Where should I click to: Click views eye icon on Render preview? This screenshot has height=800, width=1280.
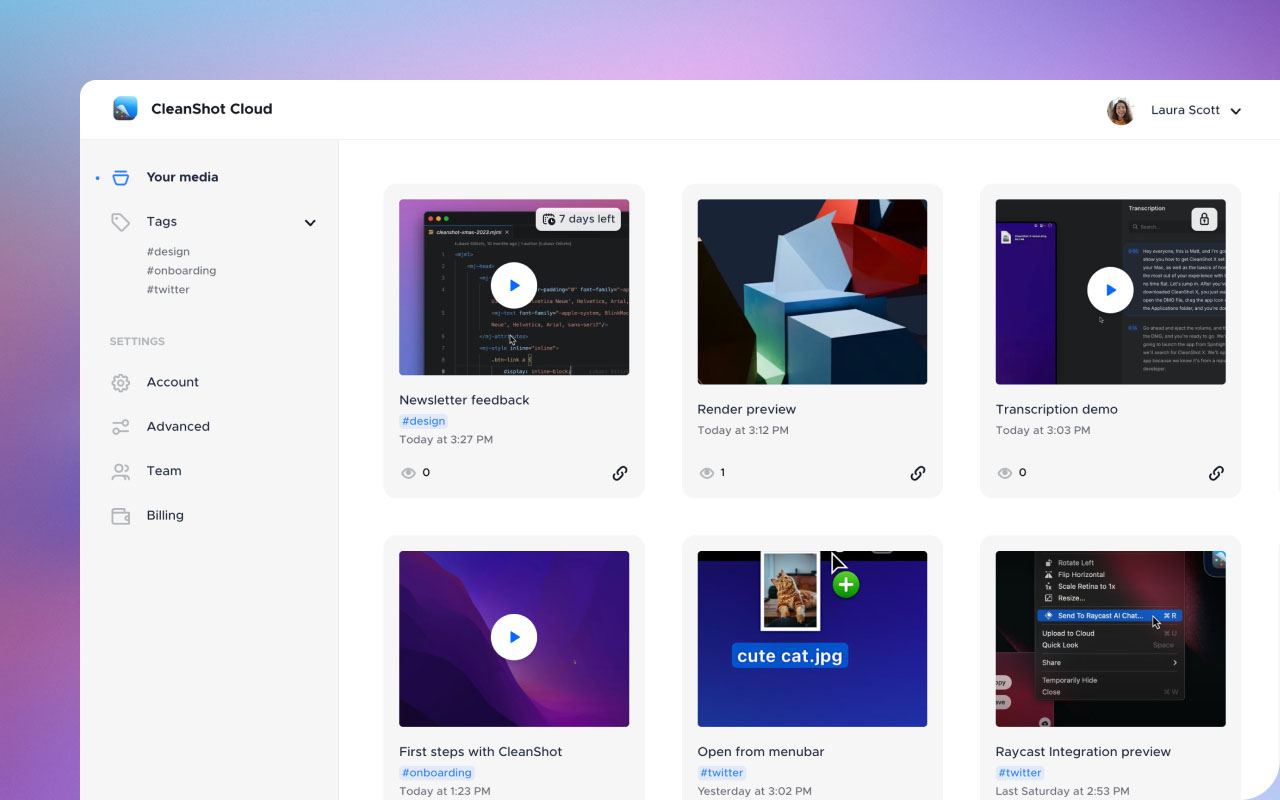click(x=706, y=473)
